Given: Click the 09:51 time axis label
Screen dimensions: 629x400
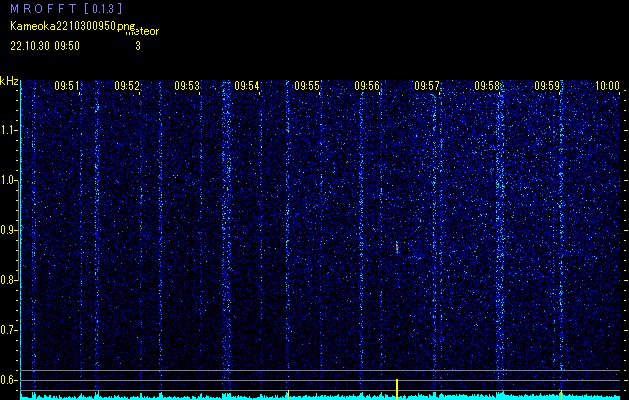Looking at the screenshot, I should 67,85.
